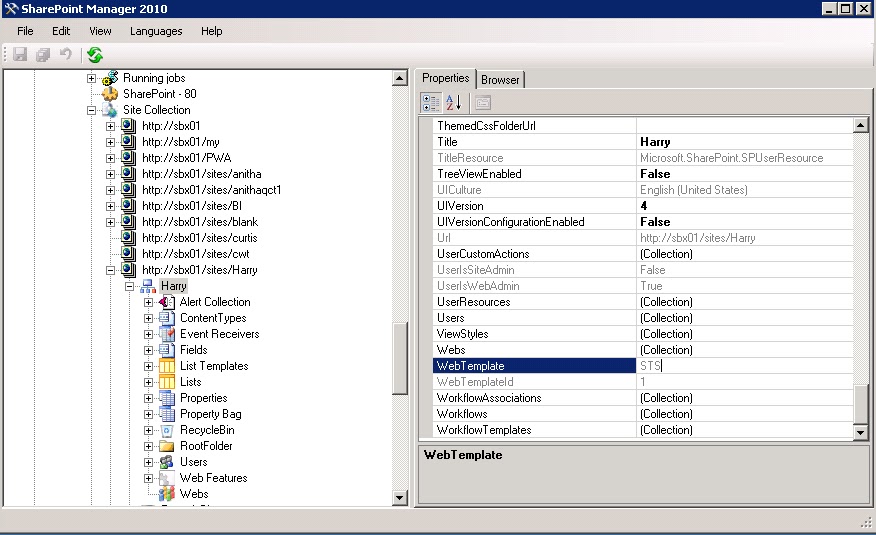Click the WebTemplate value field STS
This screenshot has height=535, width=876.
(745, 366)
